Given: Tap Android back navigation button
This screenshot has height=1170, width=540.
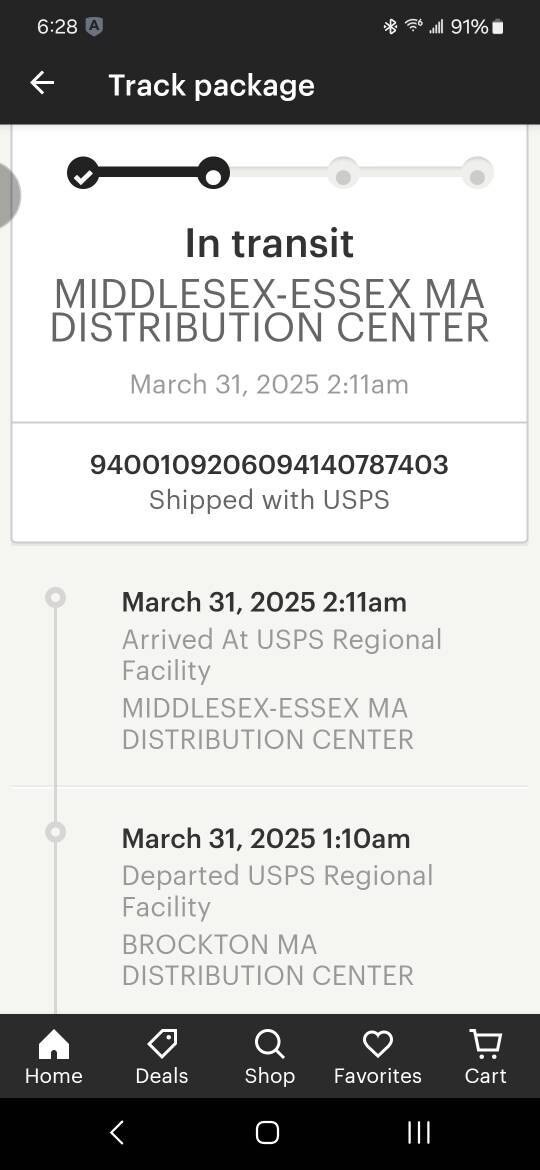Looking at the screenshot, I should tap(117, 1133).
